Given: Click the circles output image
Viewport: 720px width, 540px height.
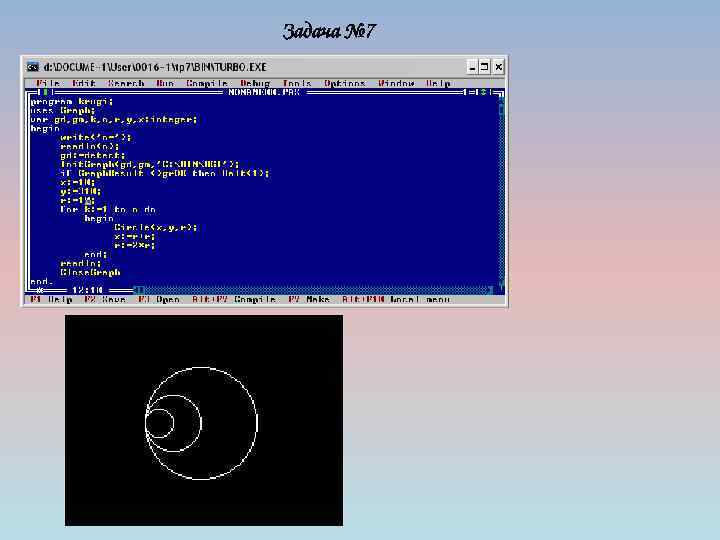Looking at the screenshot, I should 204,420.
